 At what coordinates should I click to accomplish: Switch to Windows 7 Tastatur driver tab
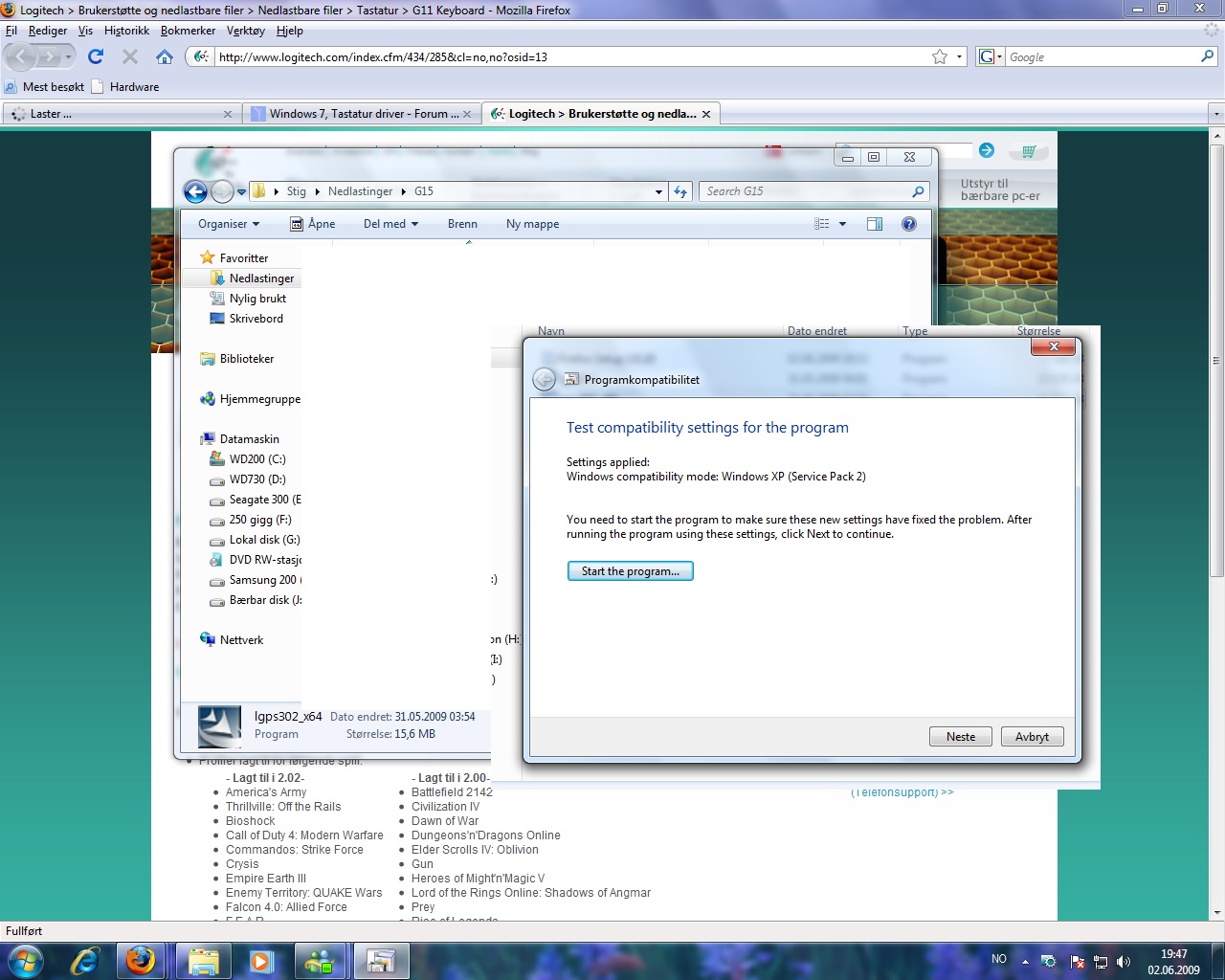pos(361,113)
